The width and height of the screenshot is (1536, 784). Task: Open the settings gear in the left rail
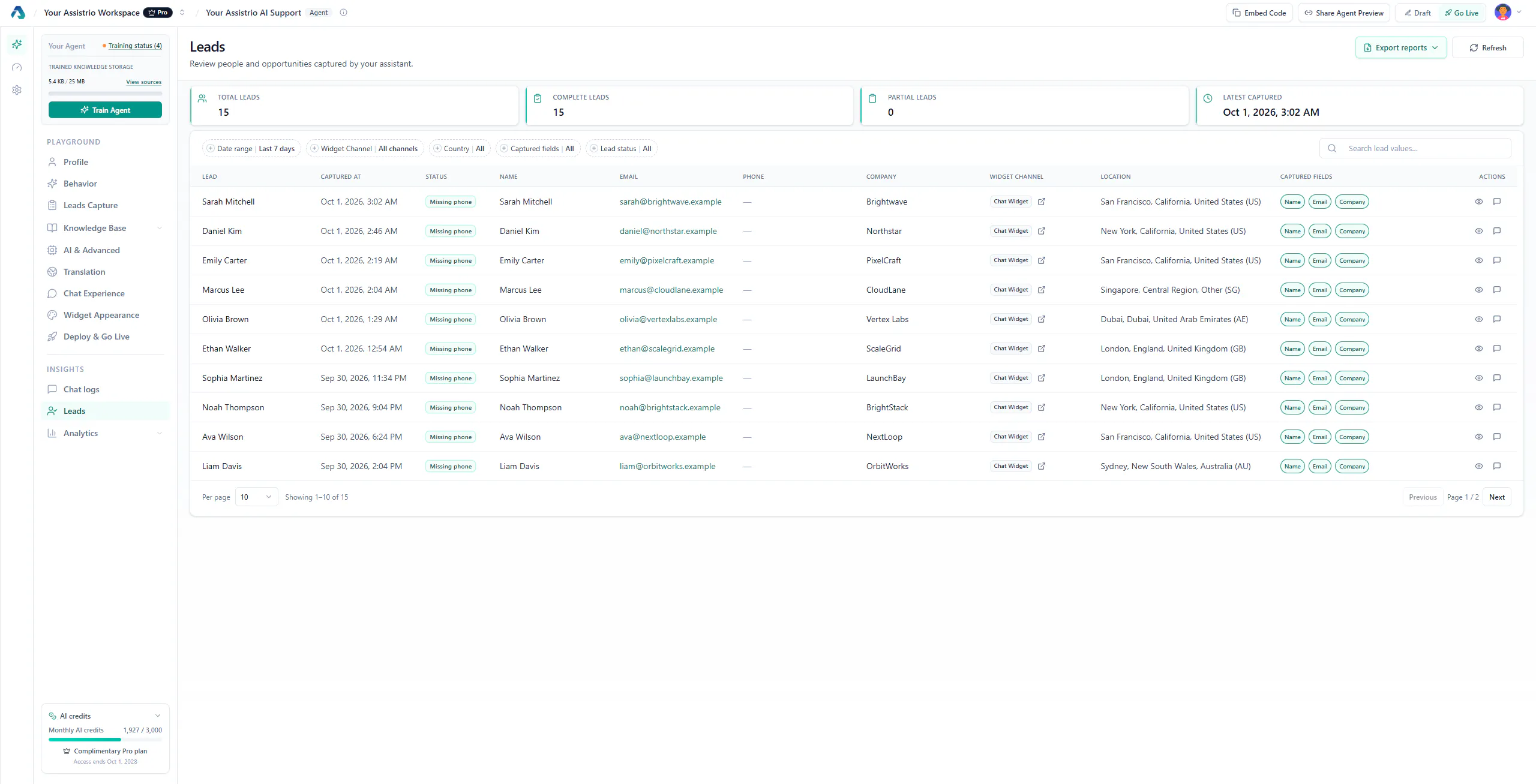pyautogui.click(x=17, y=90)
